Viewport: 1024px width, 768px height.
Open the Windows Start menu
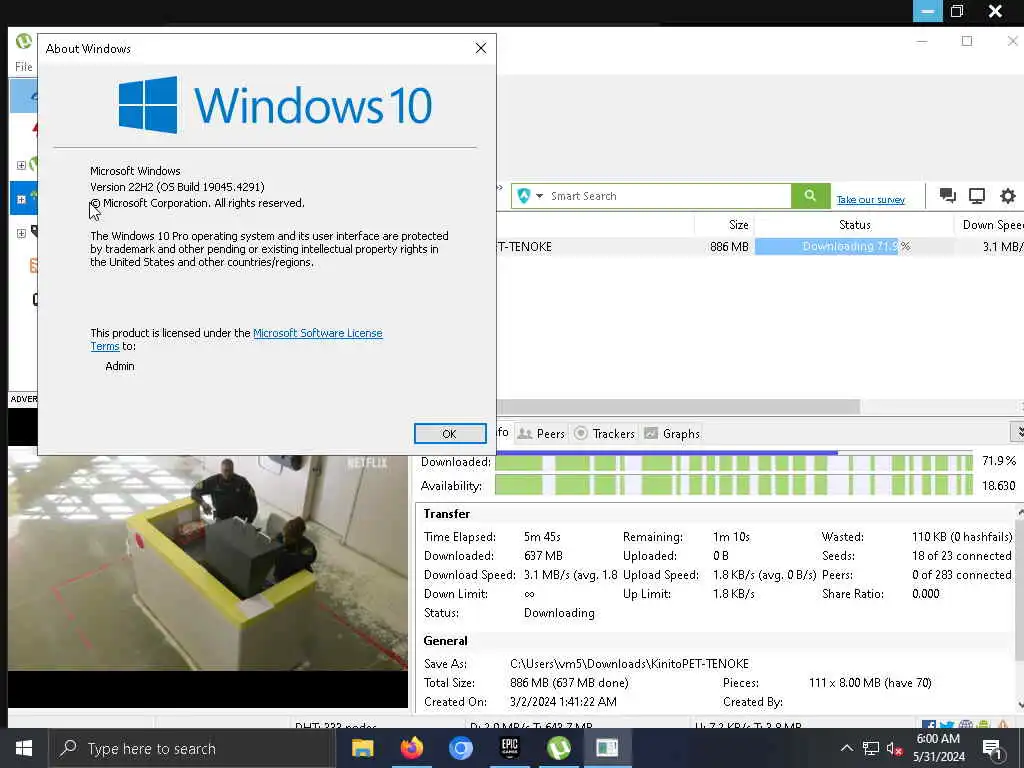[24, 748]
